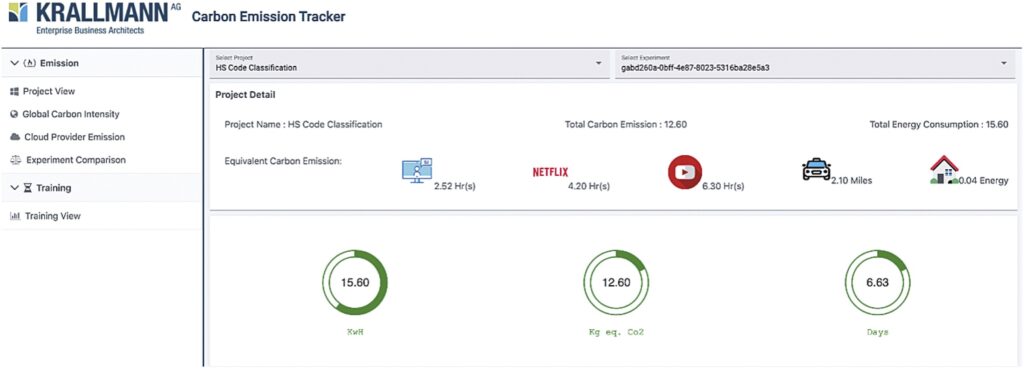
Task: Click the Select Project dropdown arrow
Action: (x=598, y=63)
